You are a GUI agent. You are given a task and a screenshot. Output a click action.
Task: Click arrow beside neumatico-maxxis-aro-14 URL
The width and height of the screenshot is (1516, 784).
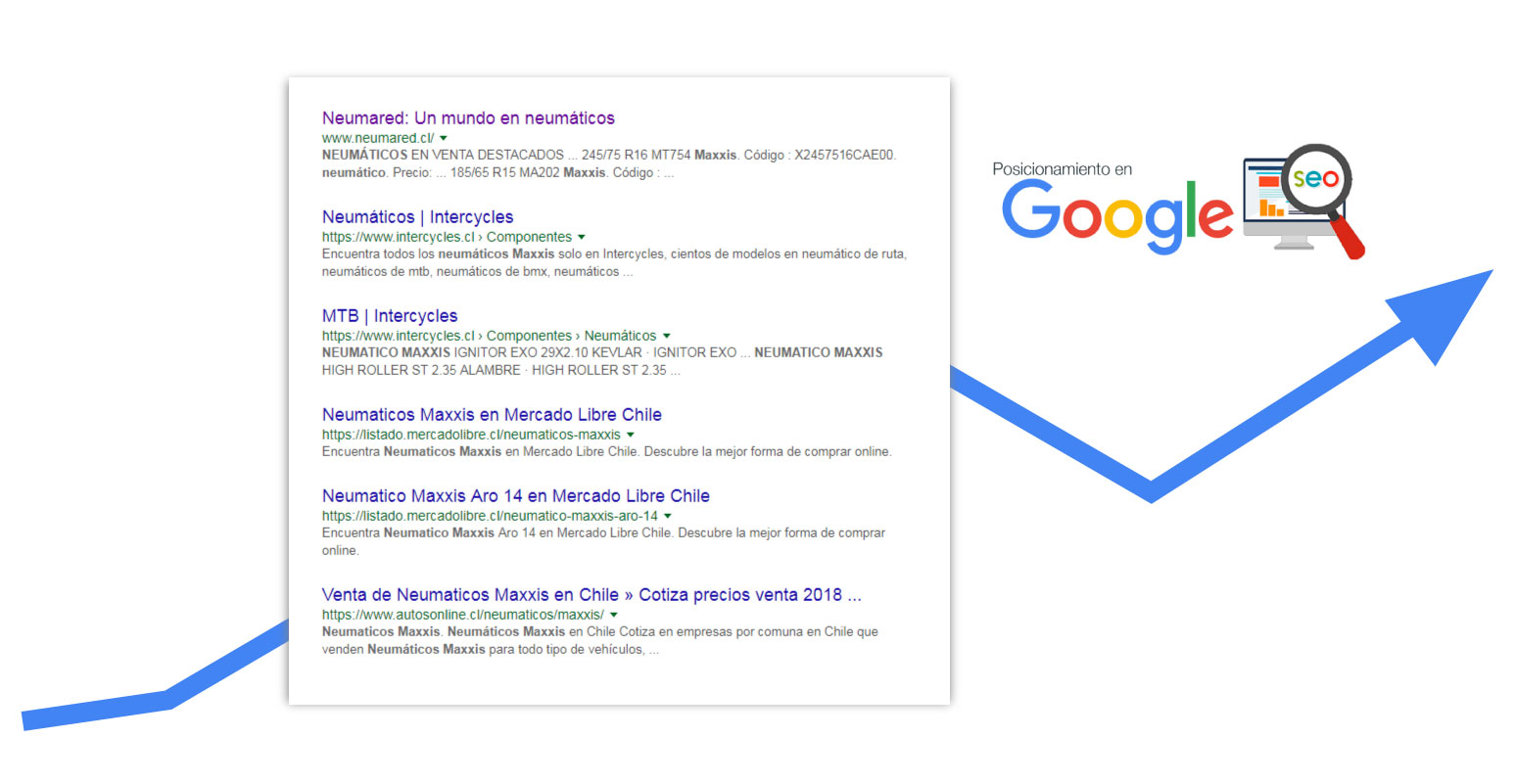(668, 517)
